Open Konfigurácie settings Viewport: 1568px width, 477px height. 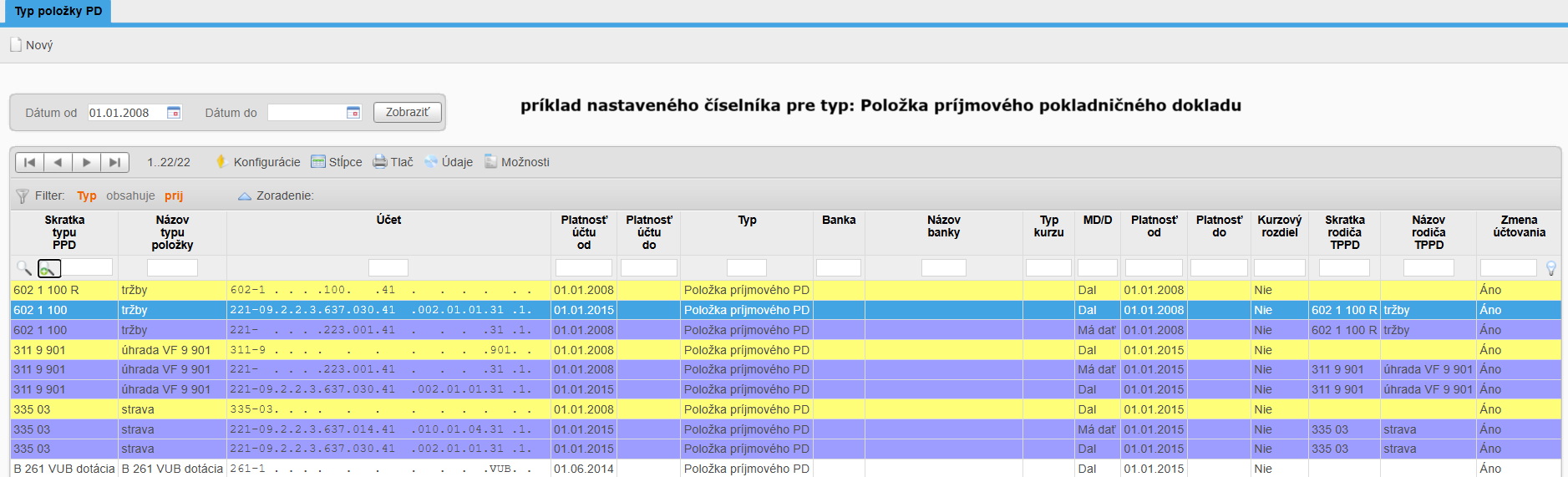click(x=258, y=162)
